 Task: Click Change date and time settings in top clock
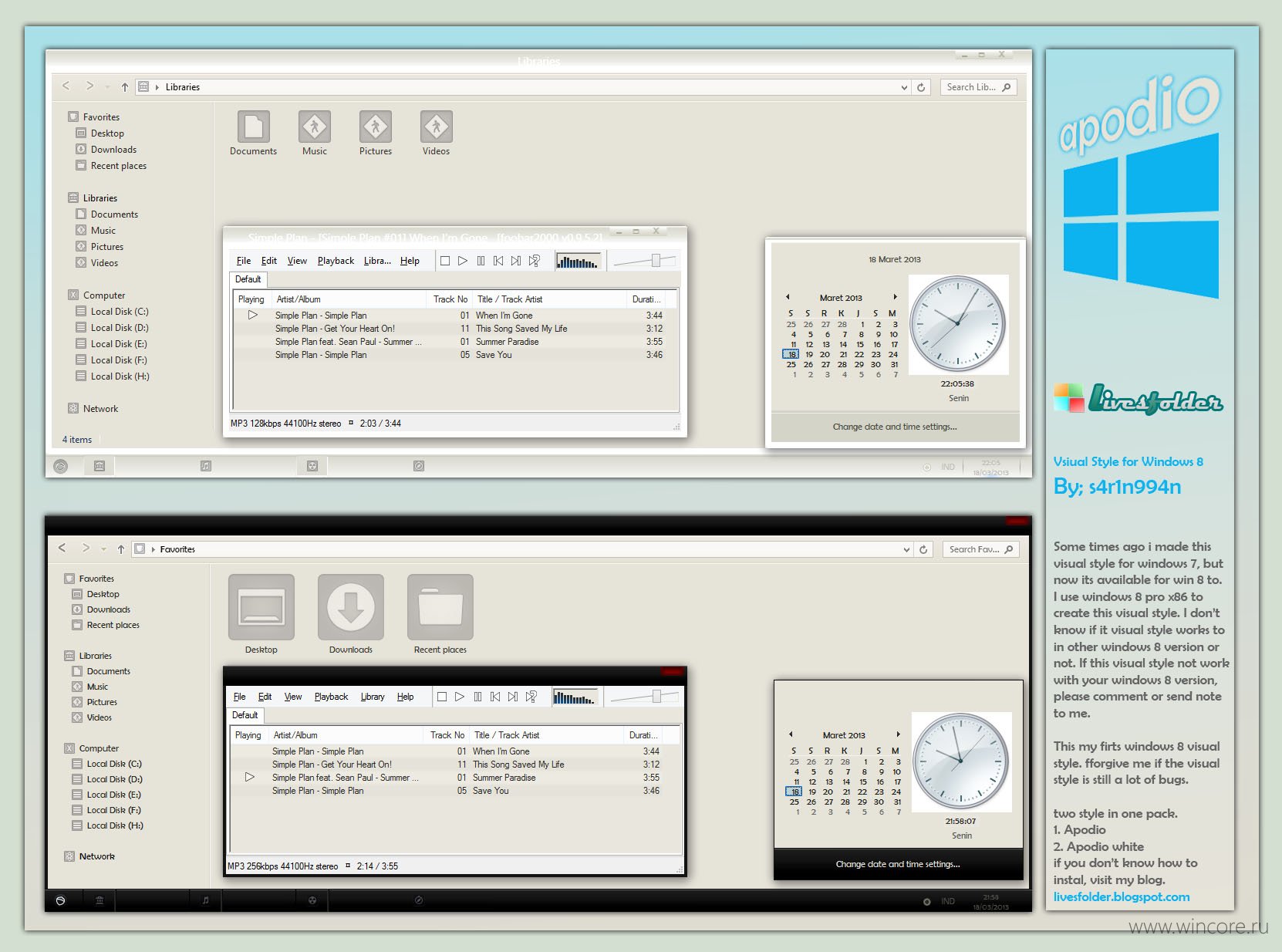(x=895, y=427)
